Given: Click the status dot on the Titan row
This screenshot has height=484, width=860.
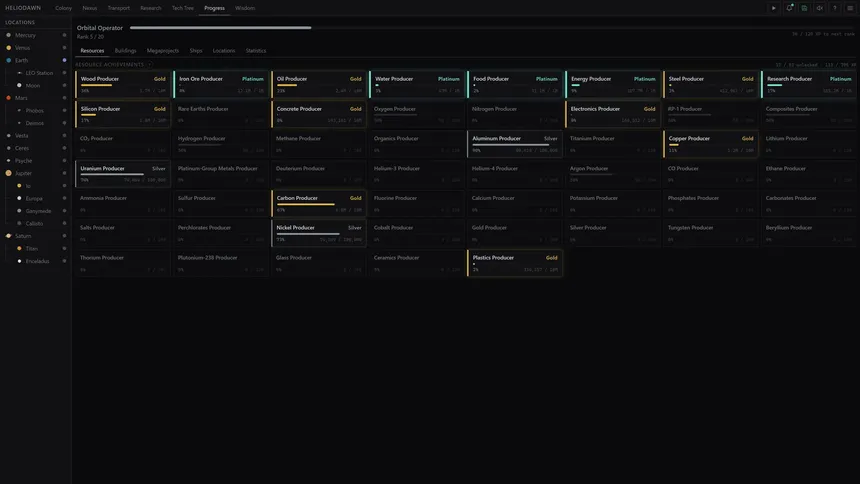Looking at the screenshot, I should click(64, 249).
